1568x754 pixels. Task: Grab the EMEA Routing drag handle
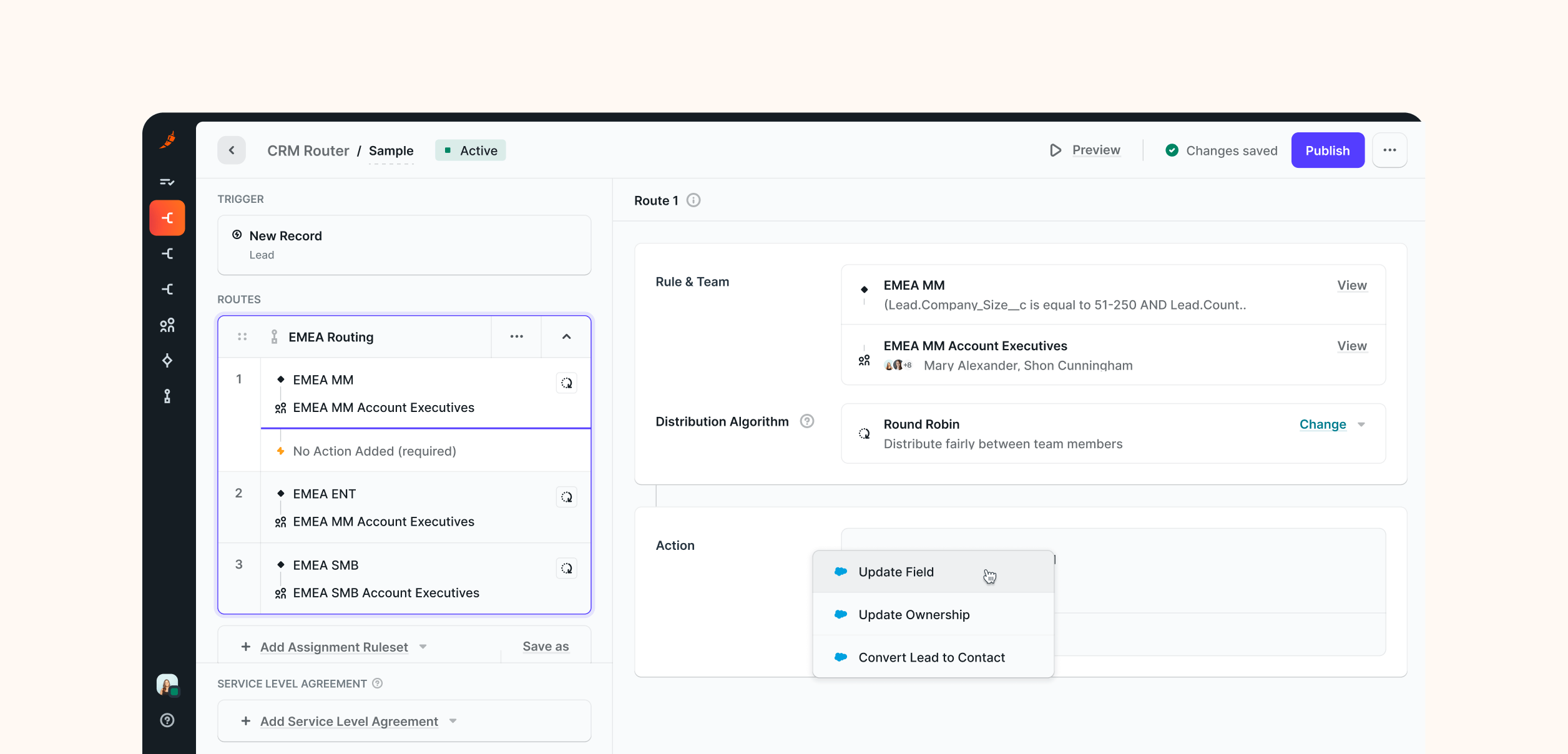(242, 337)
